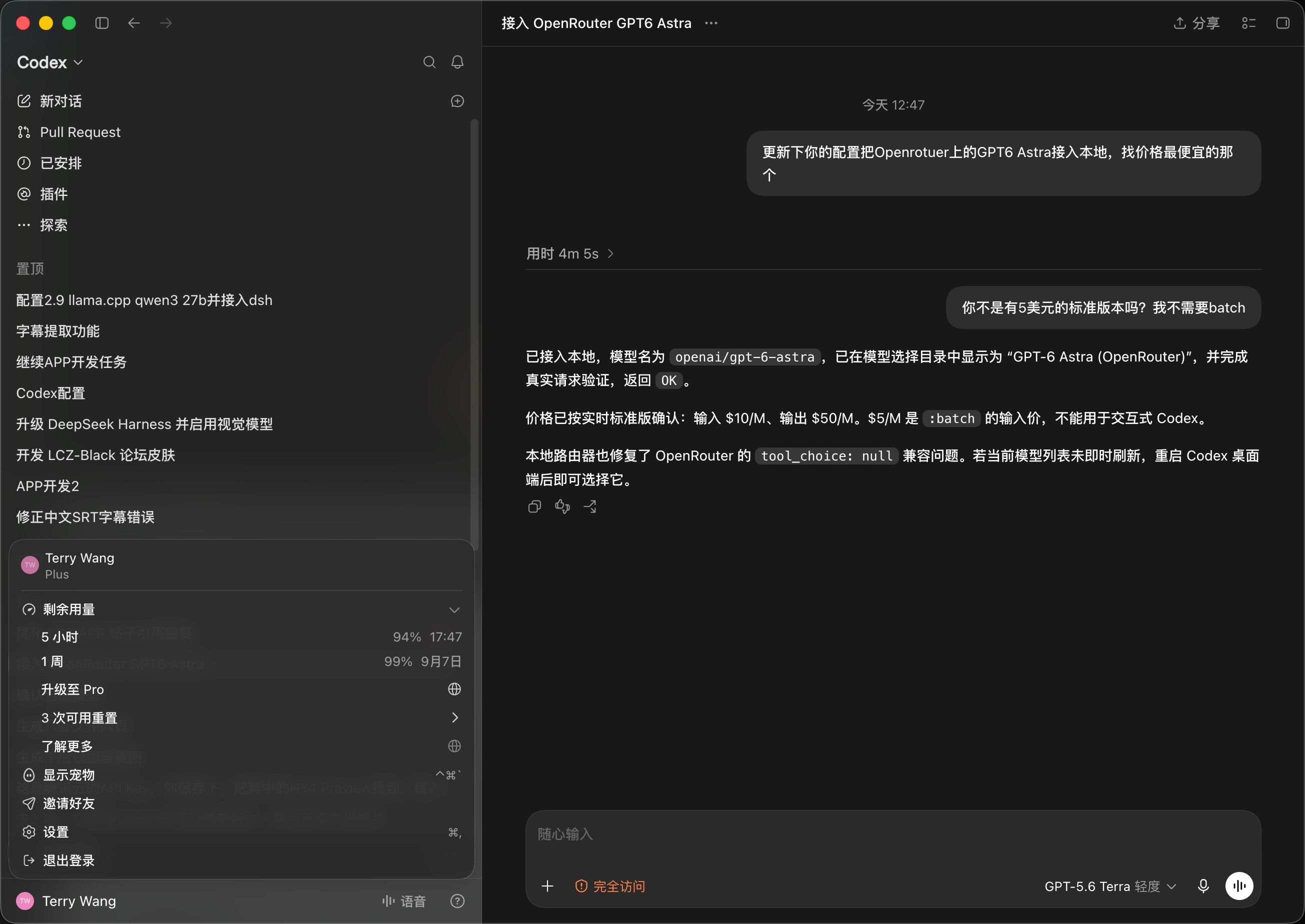
Task: Toggle the right side panel icon
Action: pos(1283,23)
